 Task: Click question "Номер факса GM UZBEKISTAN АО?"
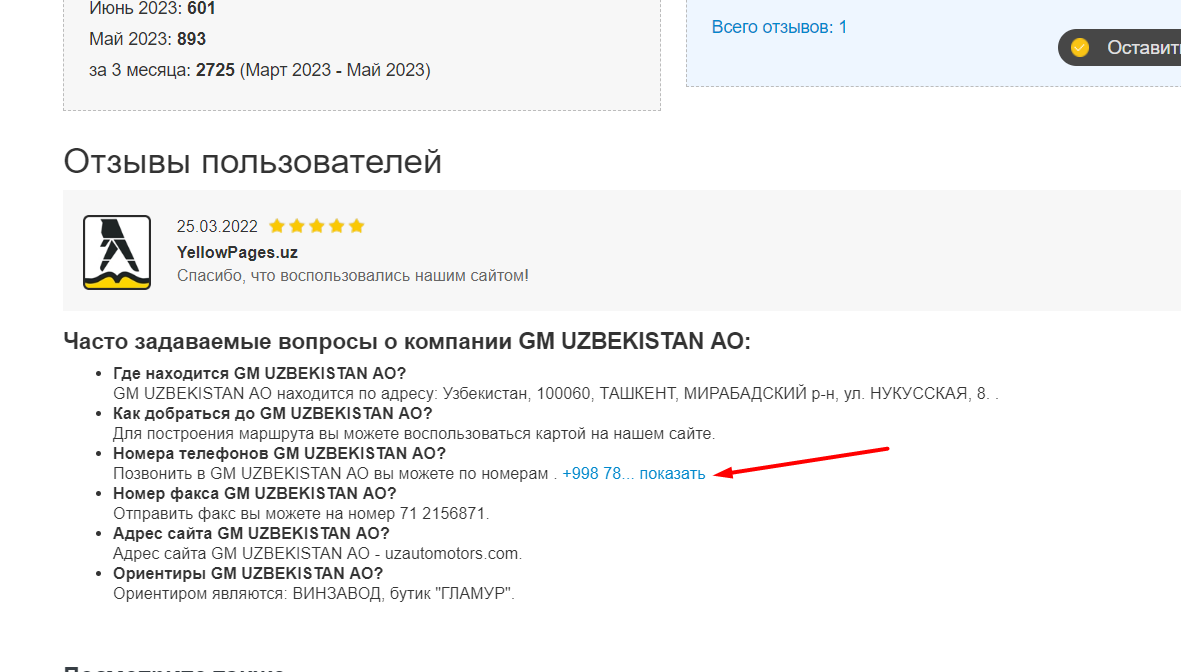255,493
